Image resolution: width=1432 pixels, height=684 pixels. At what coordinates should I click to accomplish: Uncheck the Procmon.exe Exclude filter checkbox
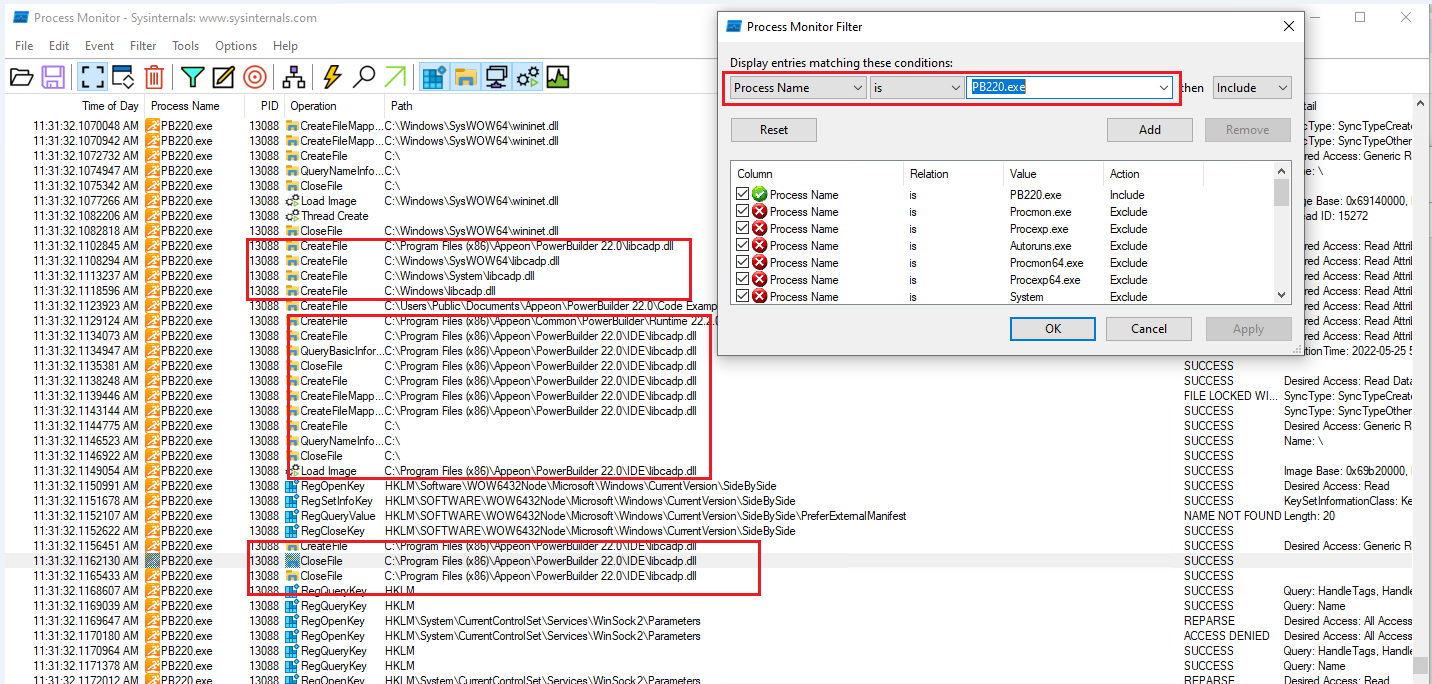click(742, 212)
